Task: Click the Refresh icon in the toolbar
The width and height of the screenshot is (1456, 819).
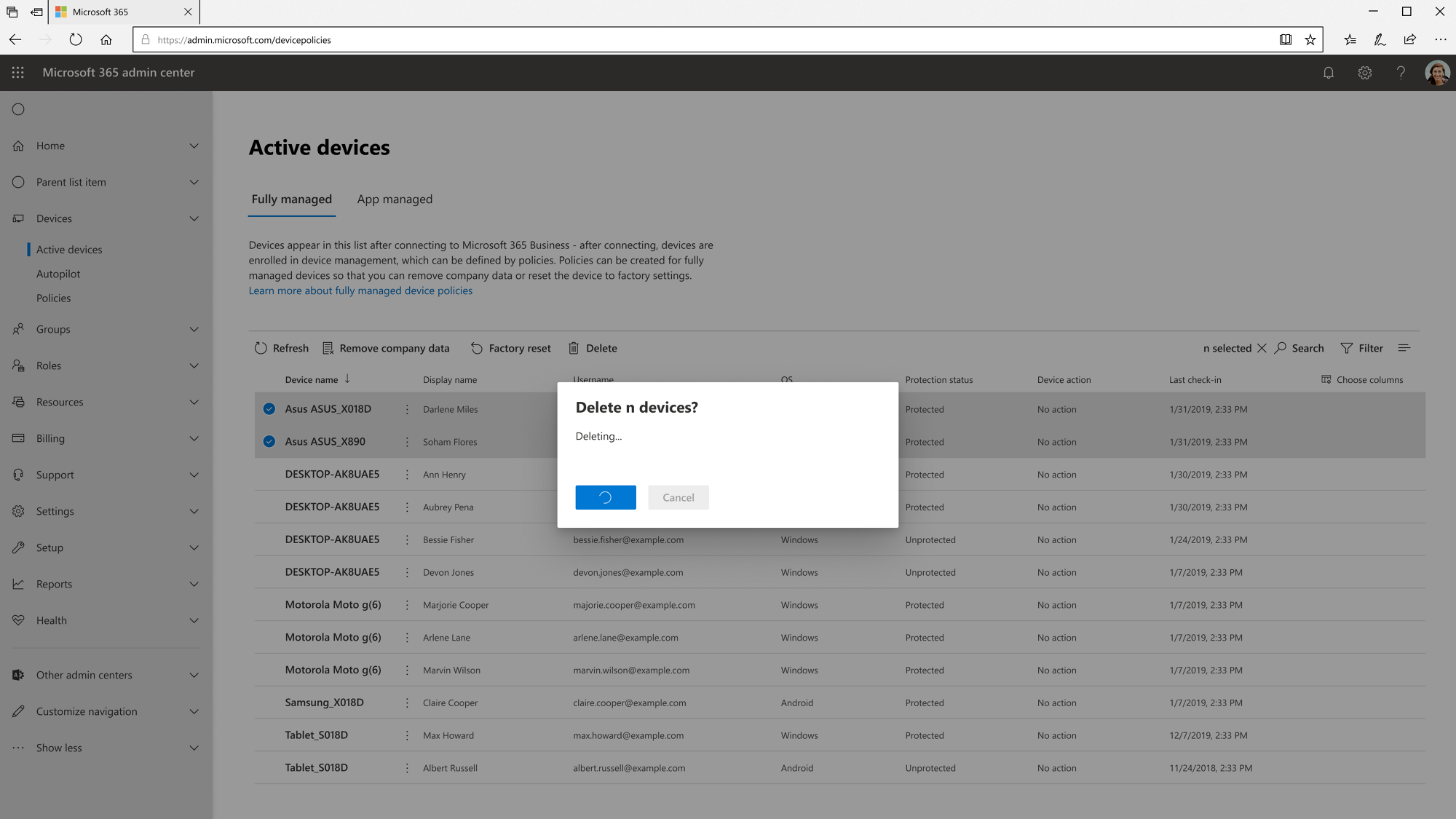Action: pos(261,348)
